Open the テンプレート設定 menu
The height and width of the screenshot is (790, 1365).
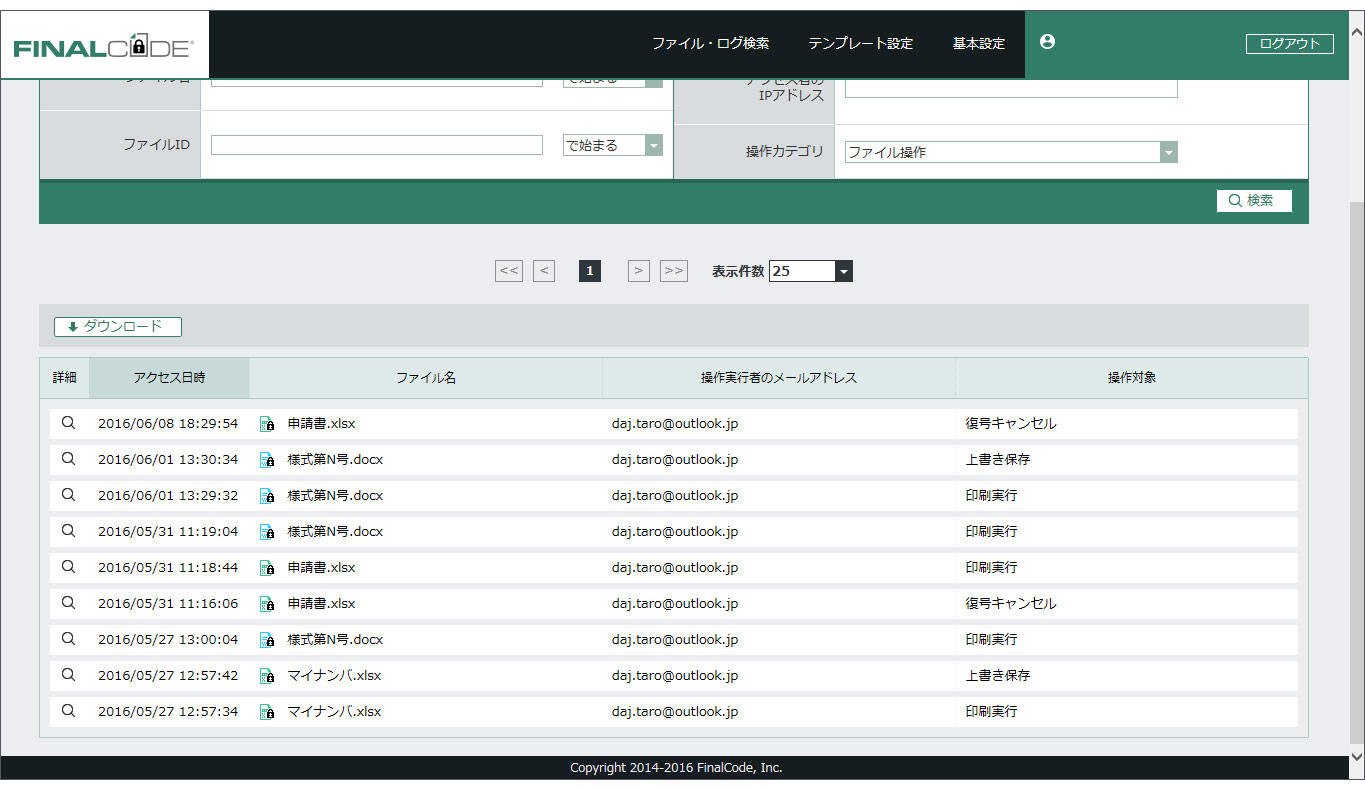click(x=860, y=44)
